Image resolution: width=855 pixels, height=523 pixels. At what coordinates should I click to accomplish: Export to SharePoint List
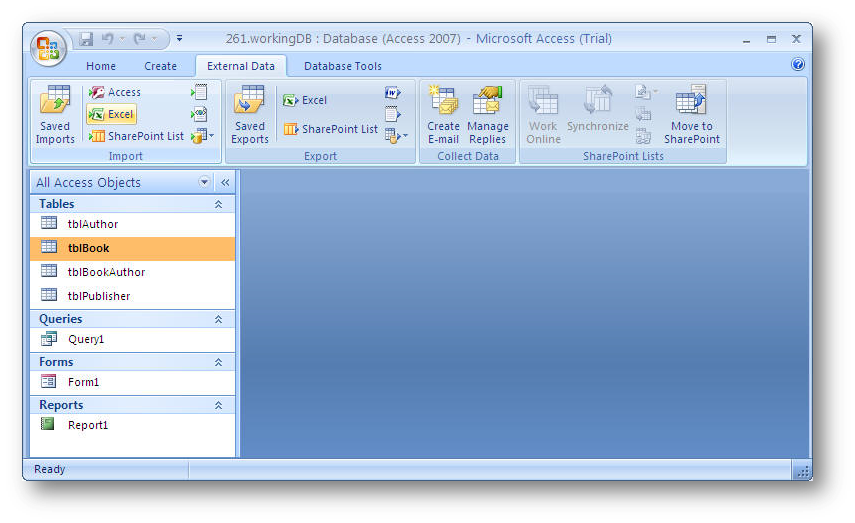330,129
